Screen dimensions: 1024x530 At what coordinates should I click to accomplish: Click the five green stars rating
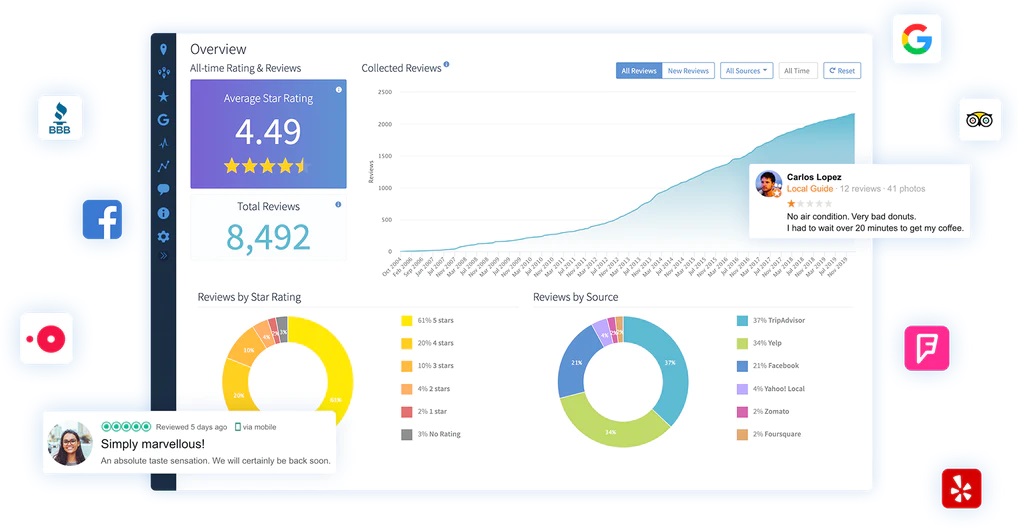point(126,427)
